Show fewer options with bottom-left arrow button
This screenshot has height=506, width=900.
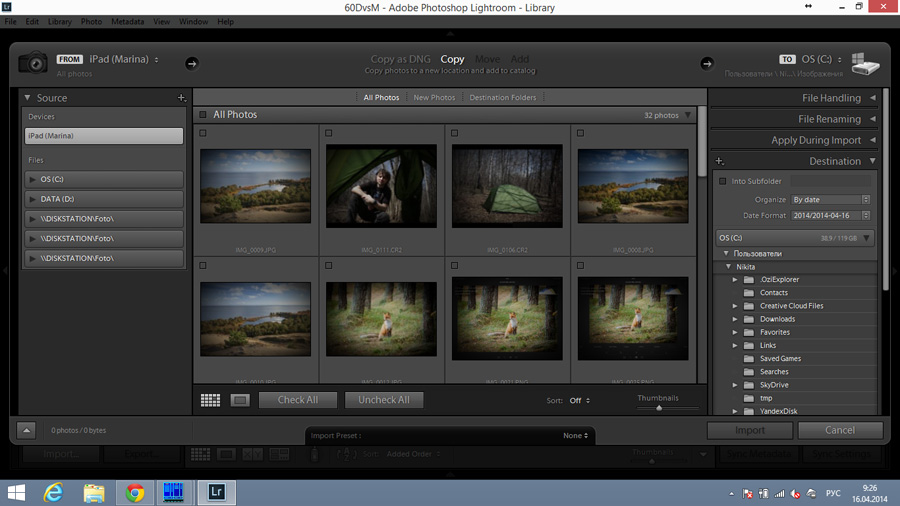[26, 430]
